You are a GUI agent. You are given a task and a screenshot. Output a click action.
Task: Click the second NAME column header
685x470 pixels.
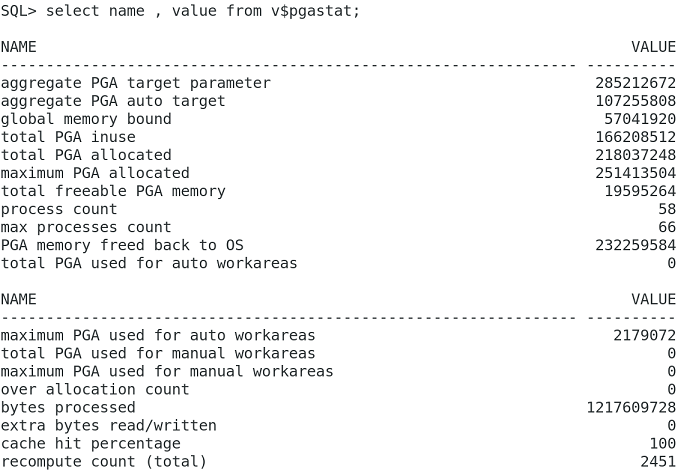tap(18, 299)
